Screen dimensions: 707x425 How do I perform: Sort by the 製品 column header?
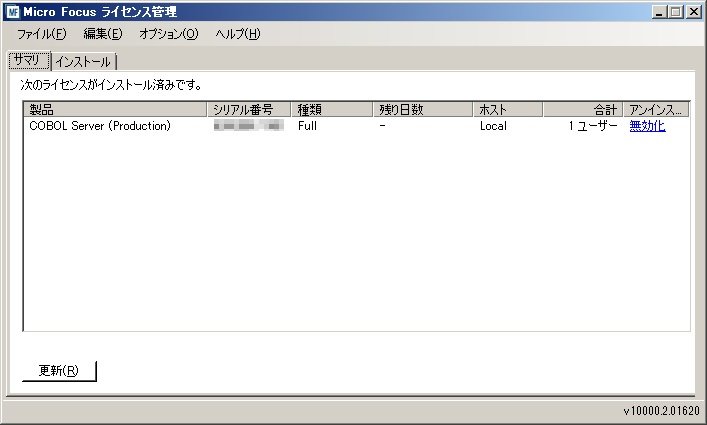tap(115, 110)
